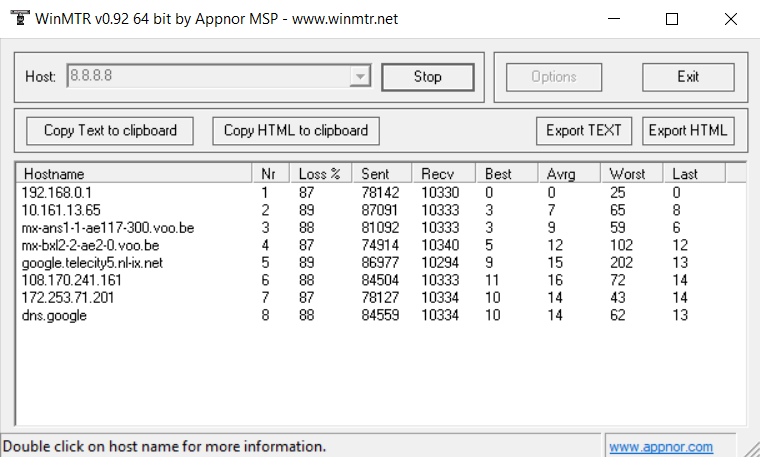Click the 'Double click on host name' status text

tap(164, 446)
